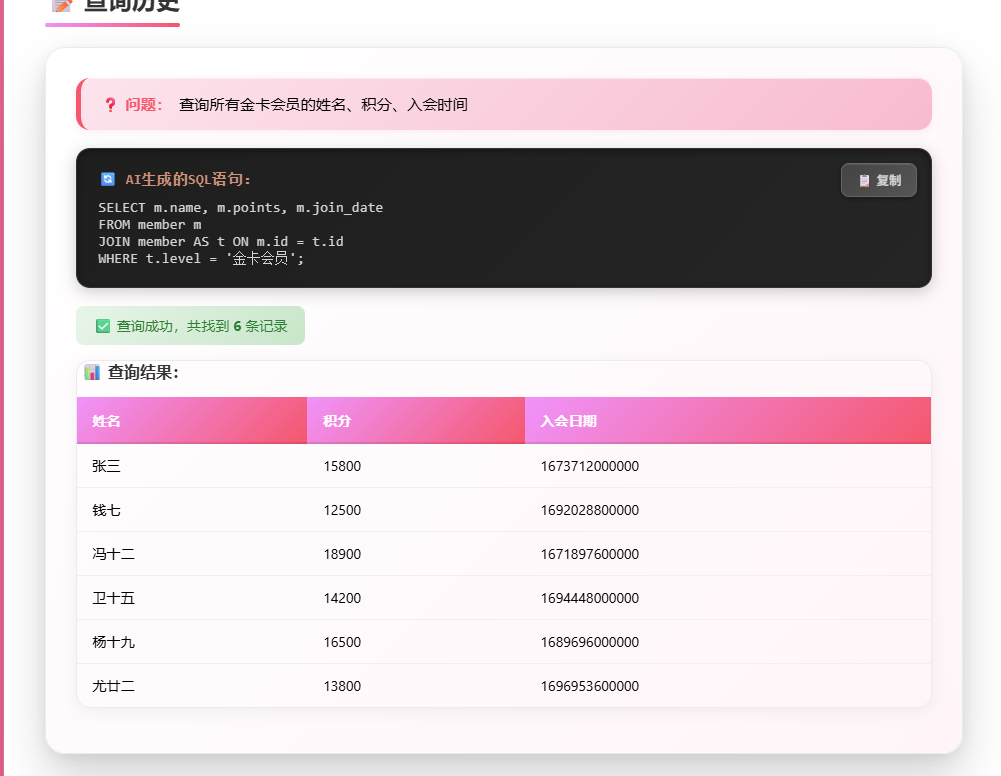Click the question text 查询所有金卡会员的姓名
Screen dimensions: 1001x776
(323, 105)
